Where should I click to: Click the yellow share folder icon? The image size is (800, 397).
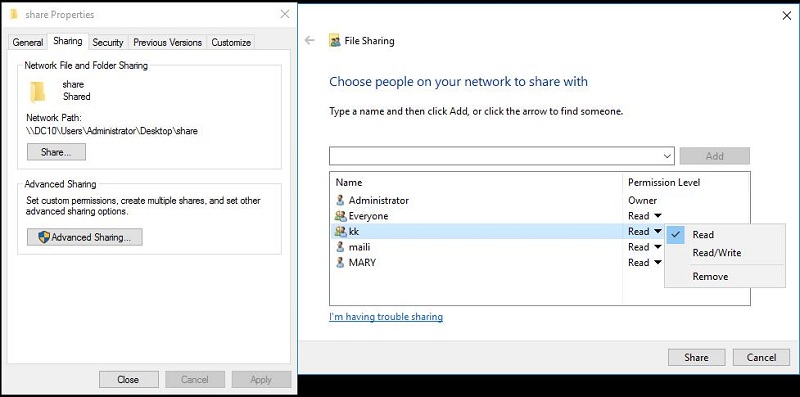pyautogui.click(x=38, y=92)
